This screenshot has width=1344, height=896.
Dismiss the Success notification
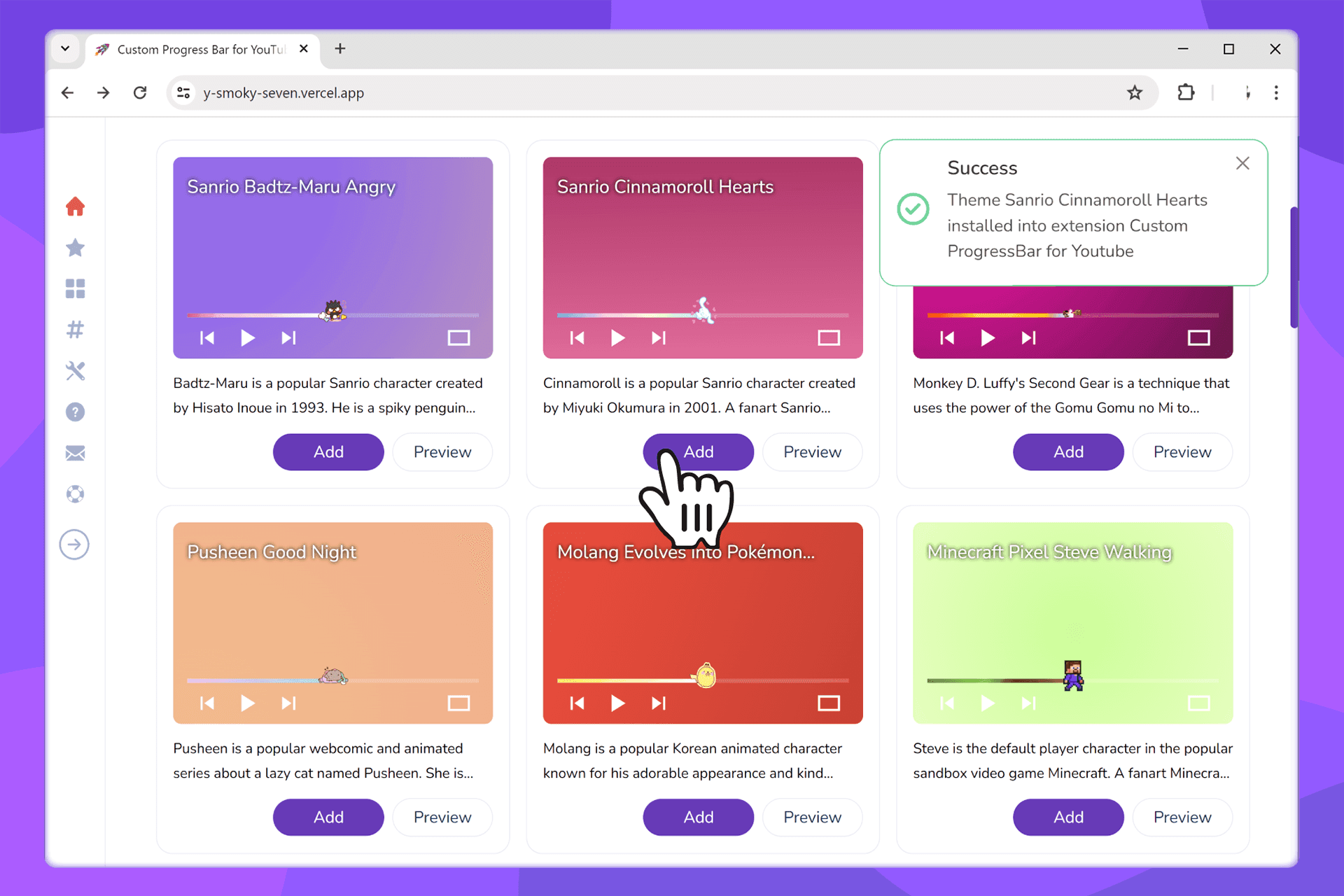pyautogui.click(x=1242, y=162)
